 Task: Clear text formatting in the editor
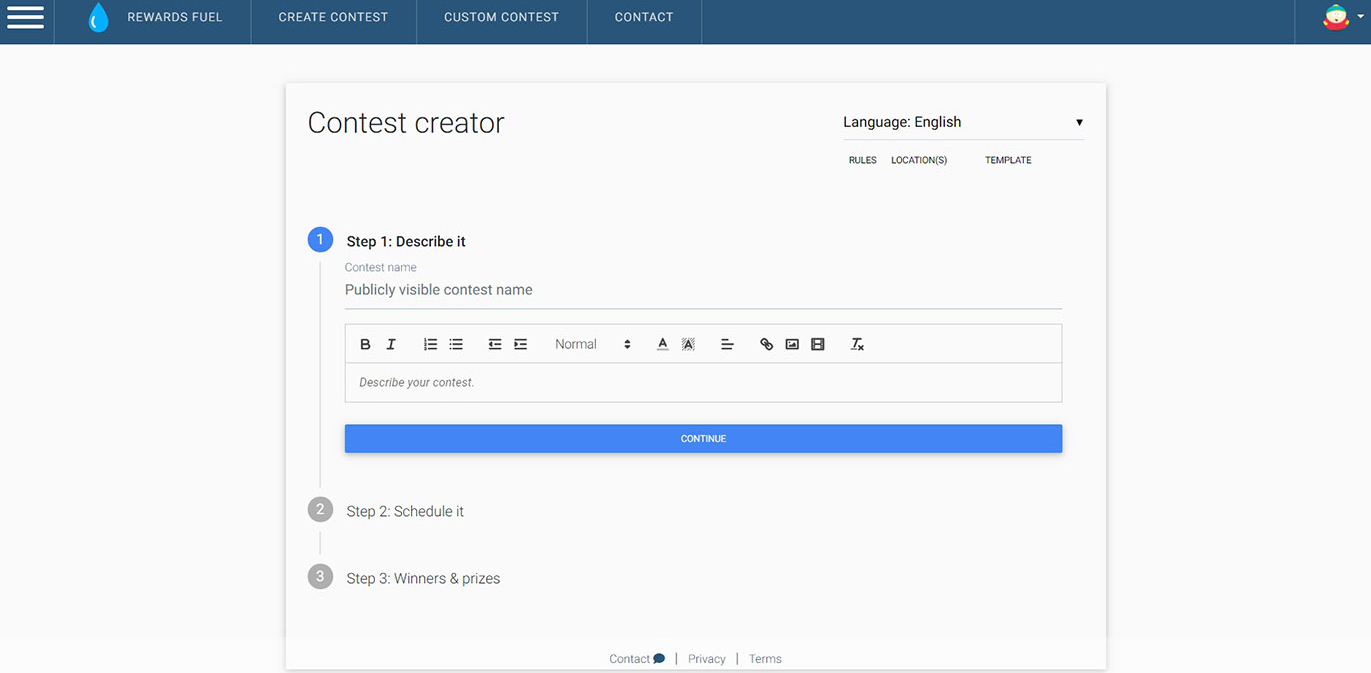(x=857, y=344)
